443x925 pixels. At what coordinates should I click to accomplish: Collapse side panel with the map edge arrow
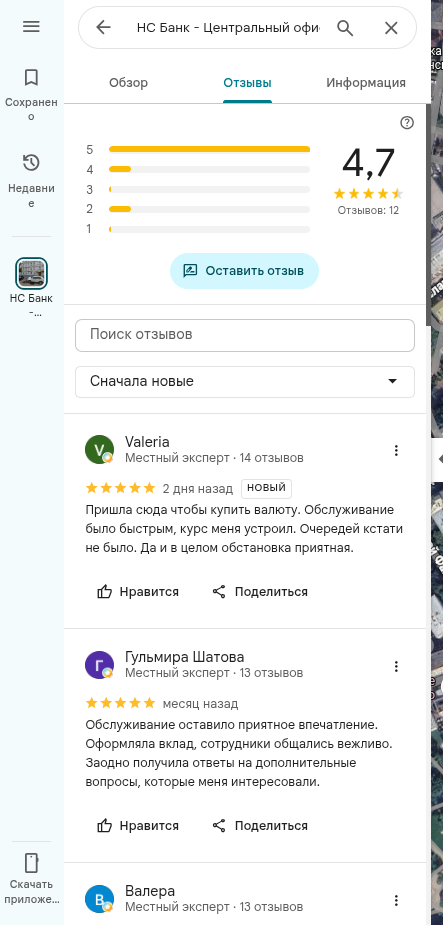tap(438, 459)
